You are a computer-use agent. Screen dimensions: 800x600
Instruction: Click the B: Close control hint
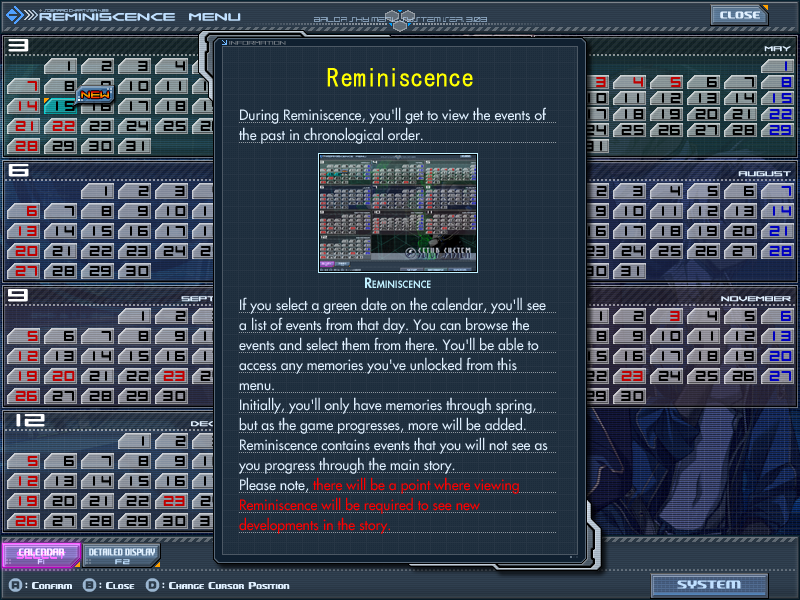tap(109, 585)
